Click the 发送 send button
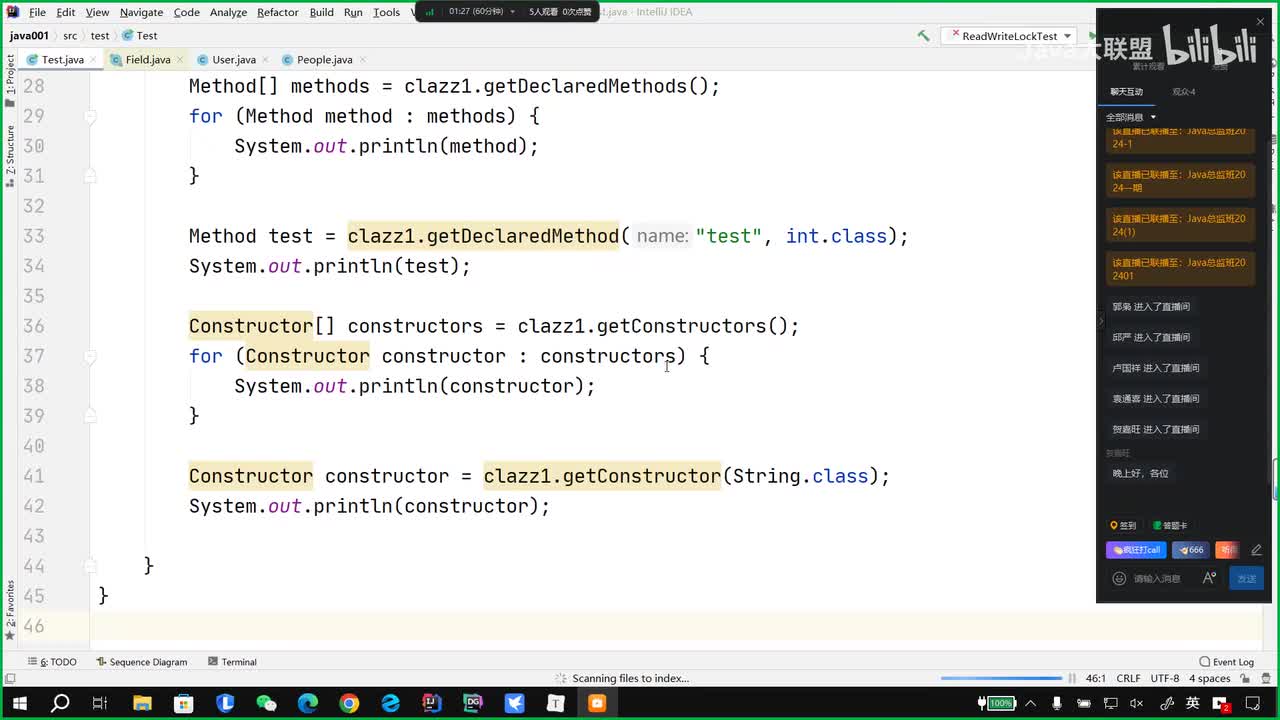1280x720 pixels. 1247,578
